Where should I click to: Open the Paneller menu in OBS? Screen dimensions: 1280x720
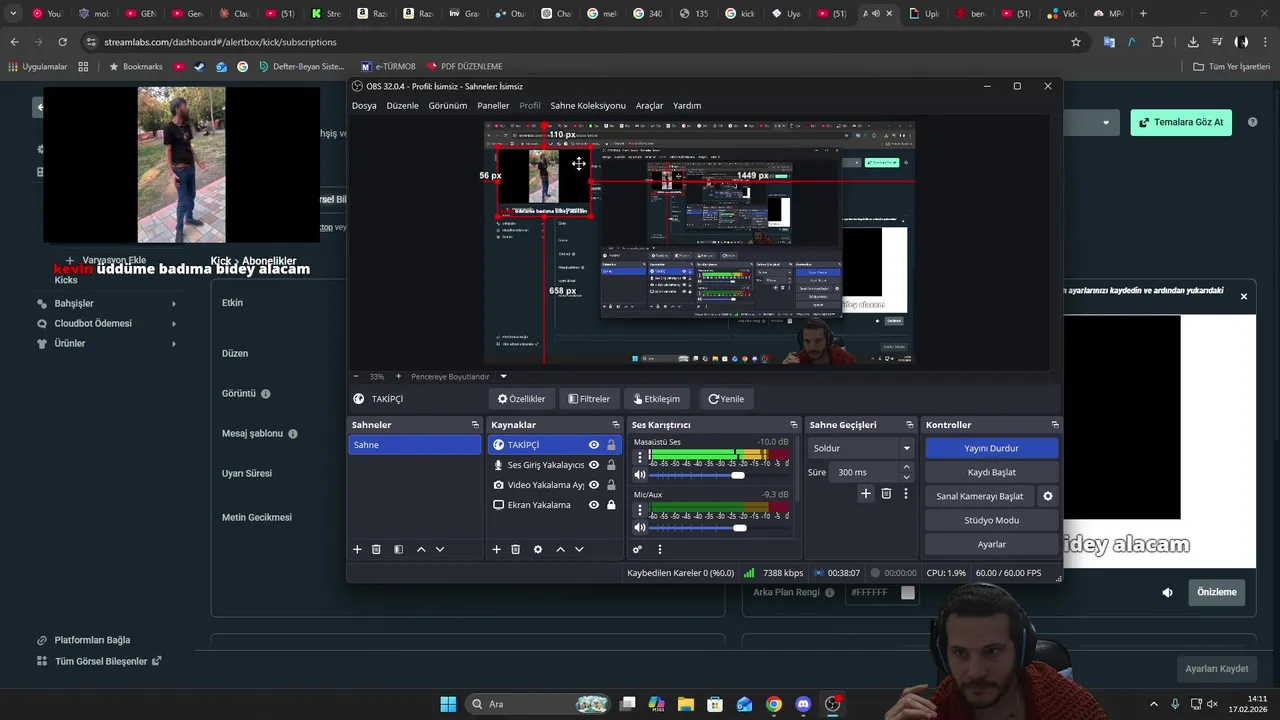493,105
